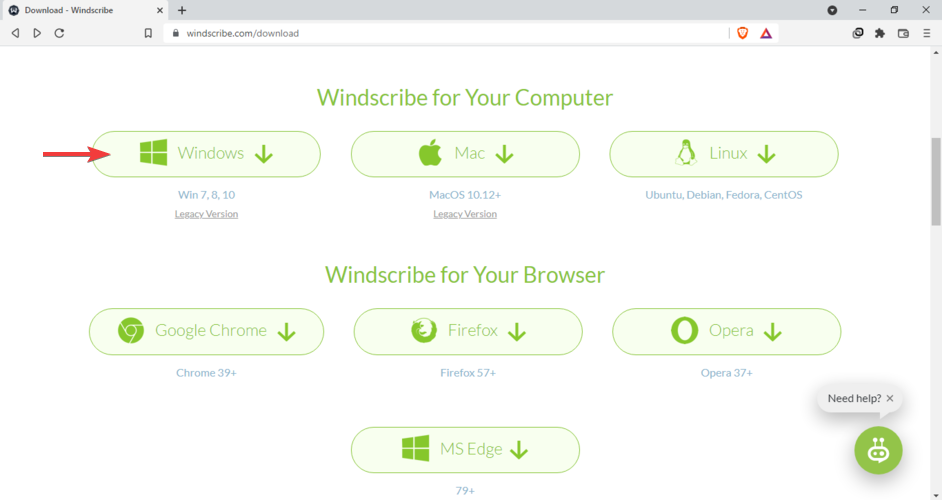Open the Mac Legacy Version link

465,214
